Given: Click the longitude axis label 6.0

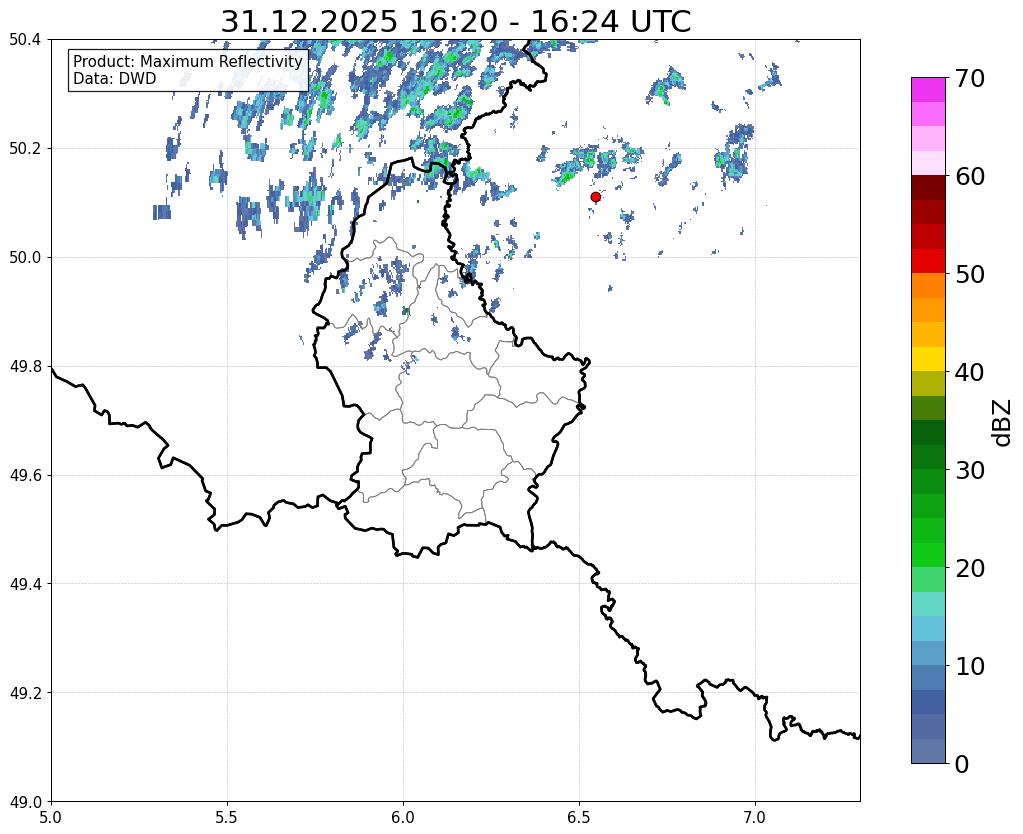Looking at the screenshot, I should click(x=403, y=817).
